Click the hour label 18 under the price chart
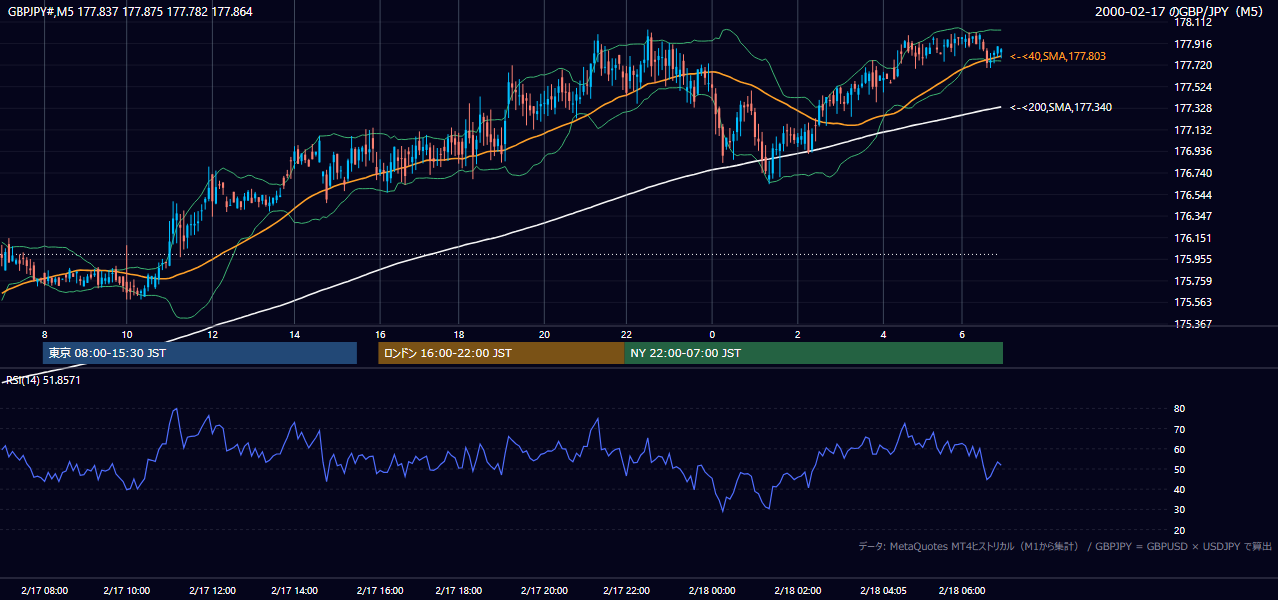The image size is (1278, 600). click(x=458, y=334)
